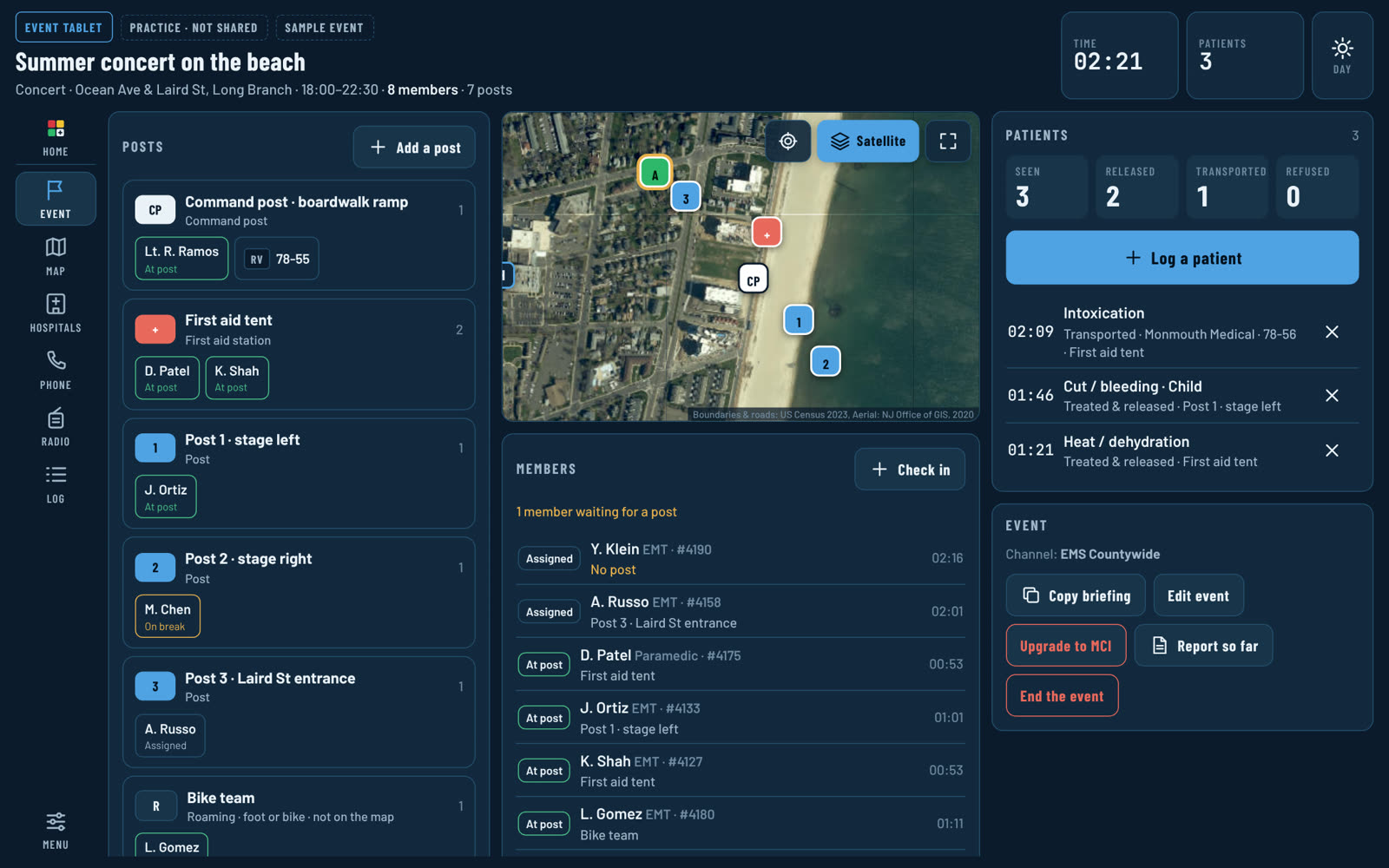
Task: Open the Hospitals sidebar icon
Action: 56,313
